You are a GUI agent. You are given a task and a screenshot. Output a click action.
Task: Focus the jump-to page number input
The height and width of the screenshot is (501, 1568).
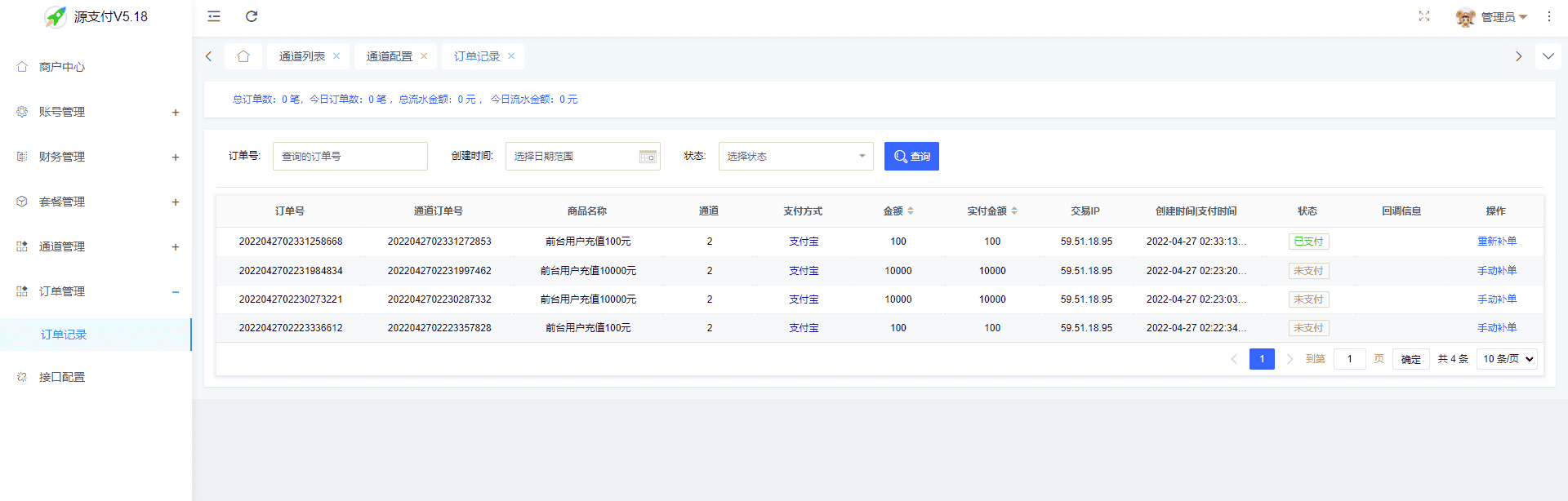tap(1350, 359)
